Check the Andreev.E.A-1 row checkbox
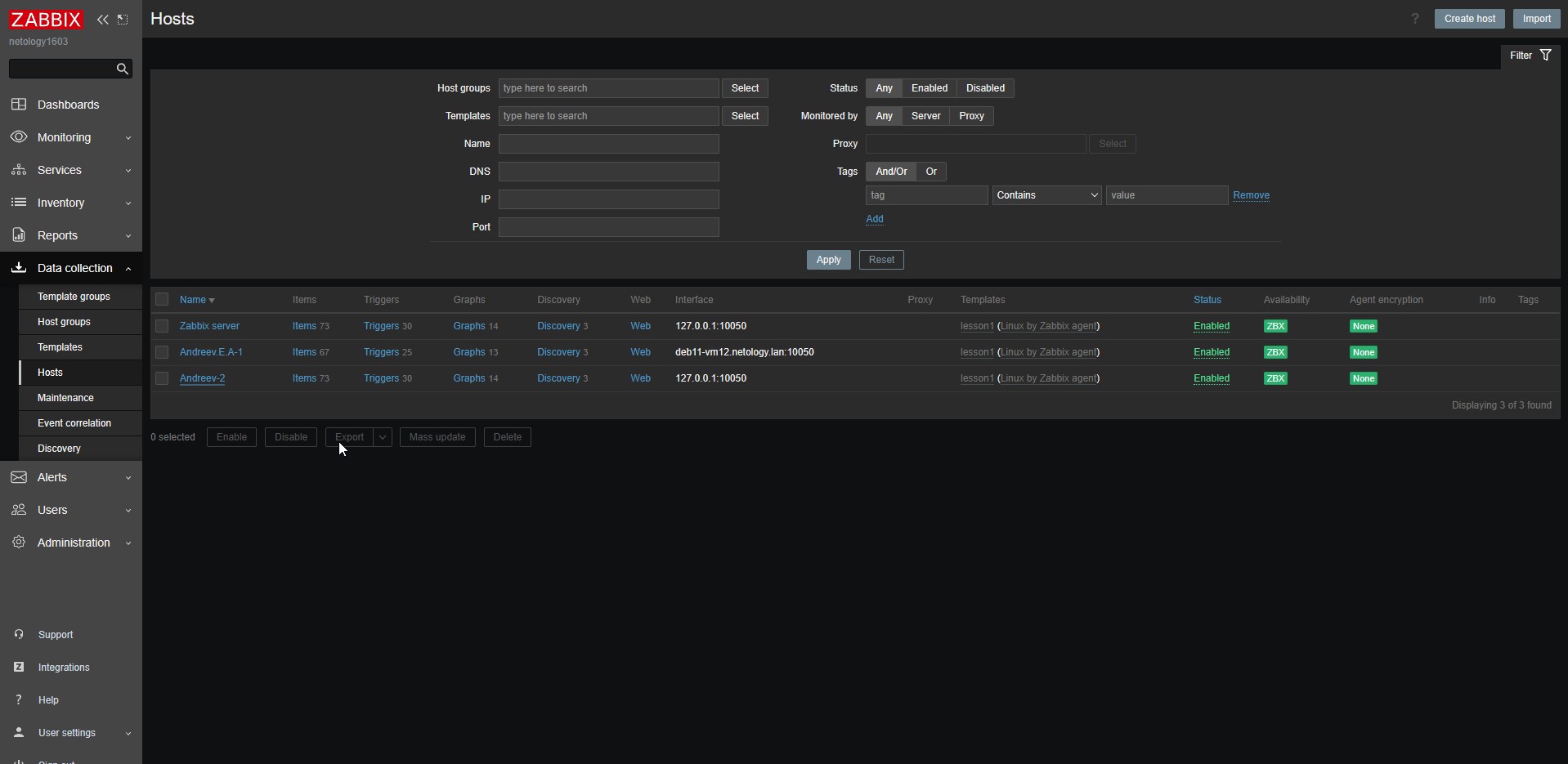The height and width of the screenshot is (764, 1568). point(162,352)
